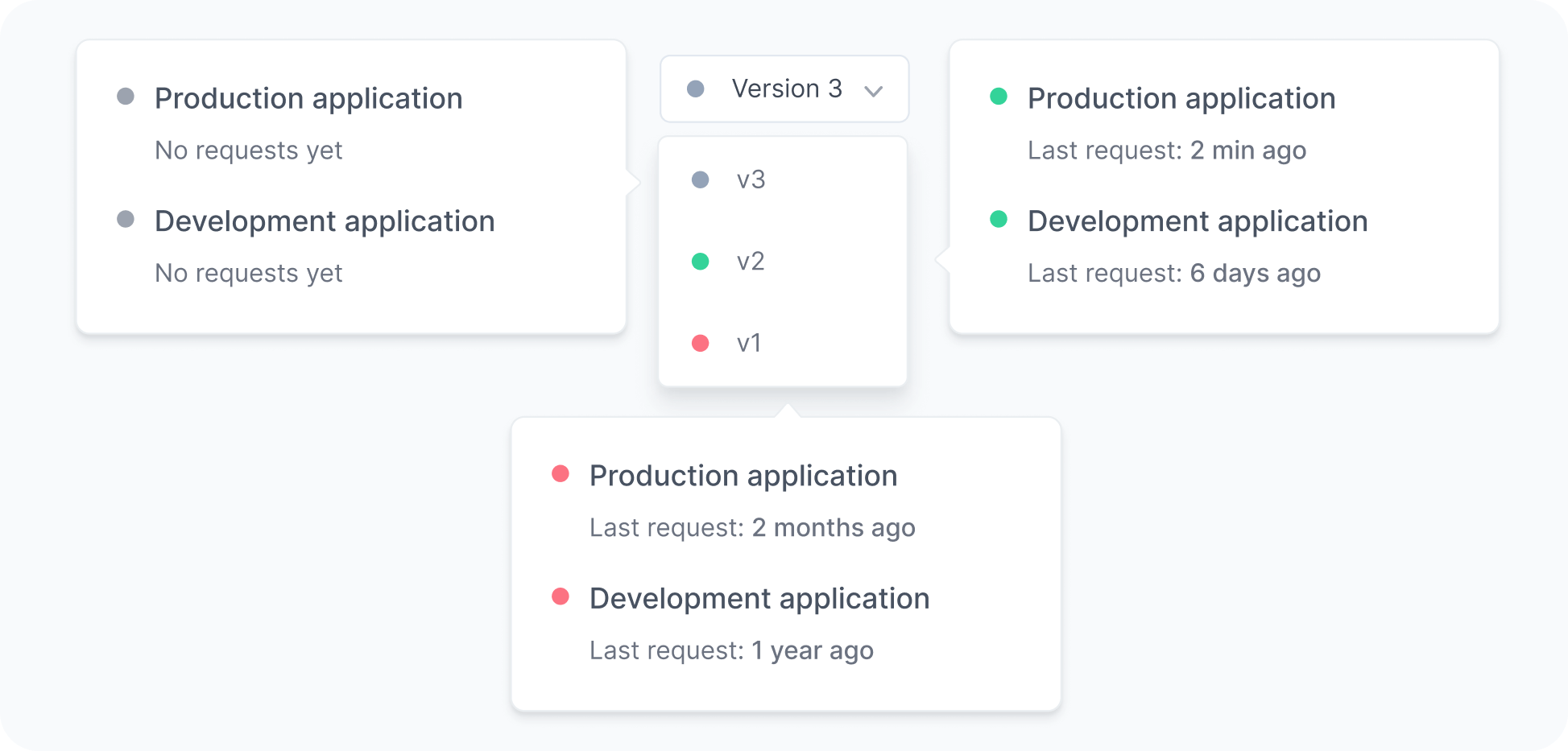This screenshot has width=1568, height=751.
Task: Click the Production application label showing 2 min ago
Action: [x=1181, y=97]
